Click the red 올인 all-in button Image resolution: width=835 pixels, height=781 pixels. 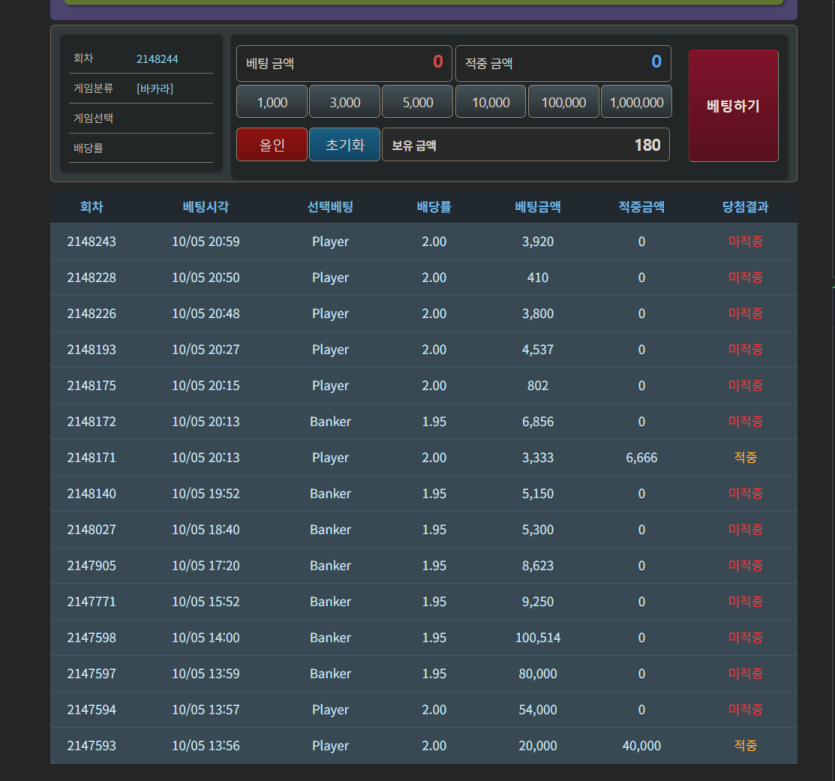(272, 144)
